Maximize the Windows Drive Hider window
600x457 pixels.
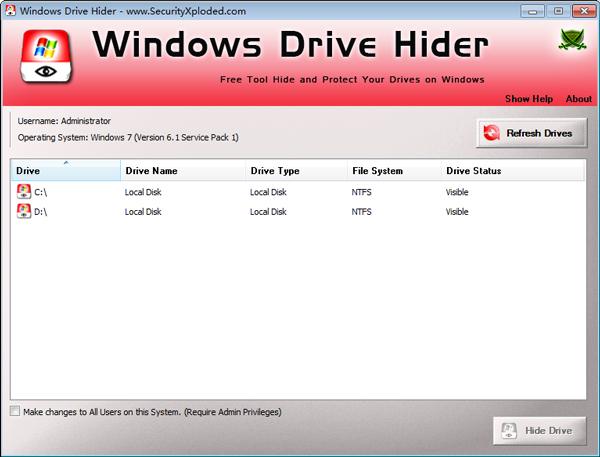pyautogui.click(x=558, y=11)
